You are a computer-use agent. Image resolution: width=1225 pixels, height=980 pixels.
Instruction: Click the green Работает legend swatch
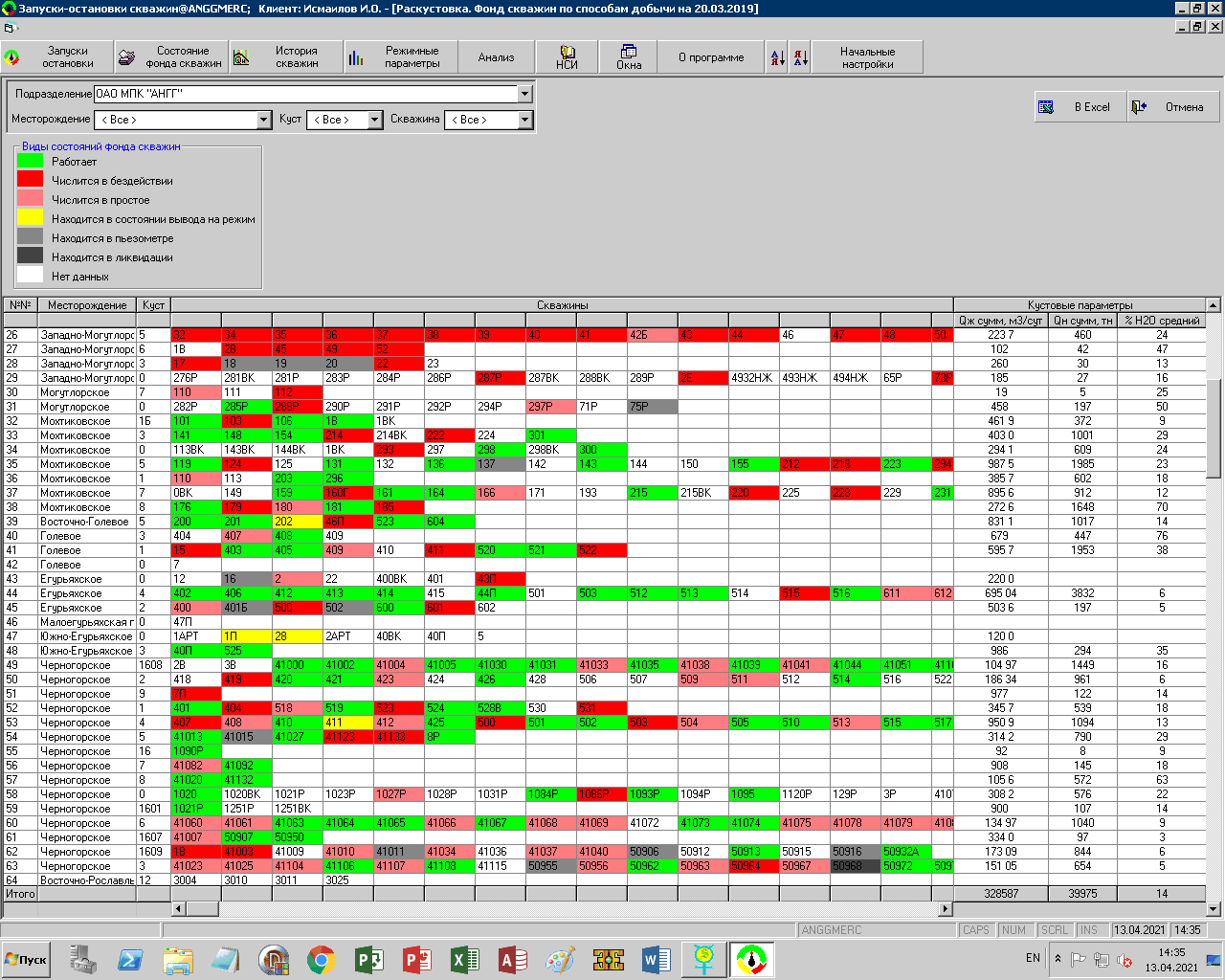click(x=30, y=161)
